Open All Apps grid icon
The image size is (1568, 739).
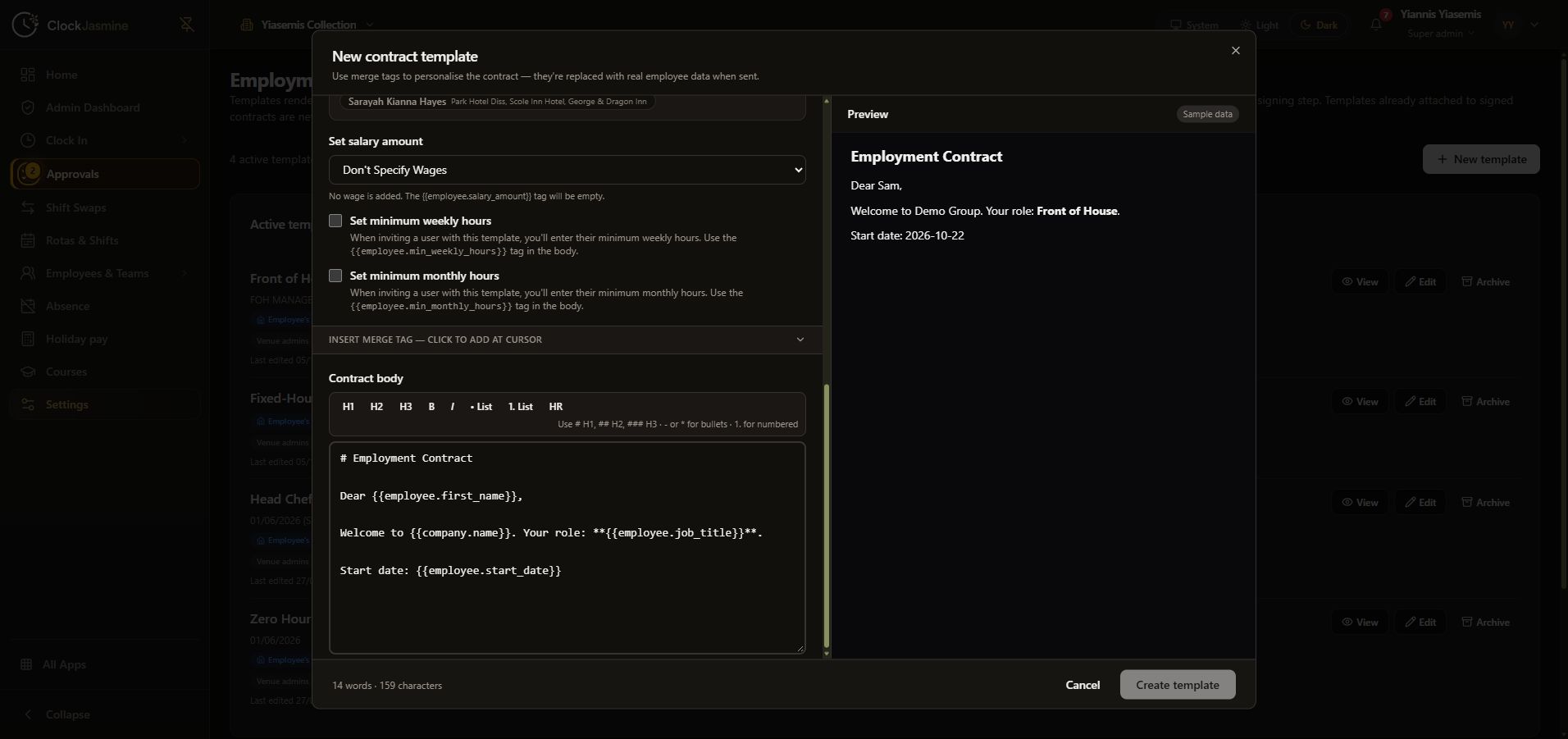26,664
